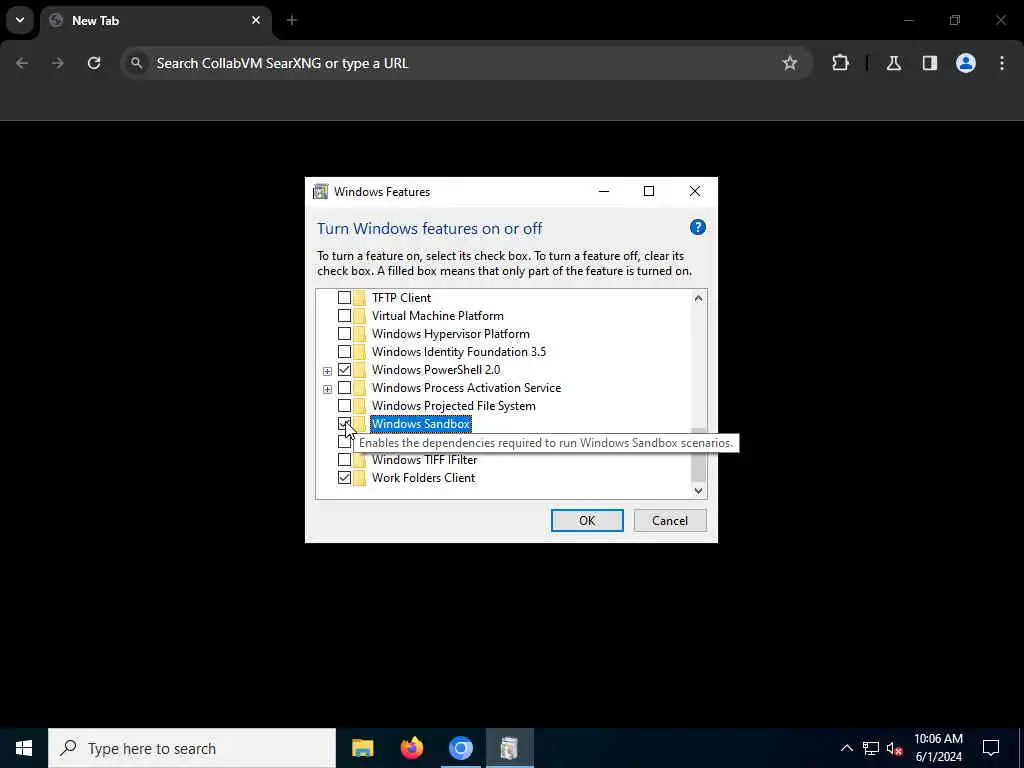Open the Chrome profile avatar

966,63
